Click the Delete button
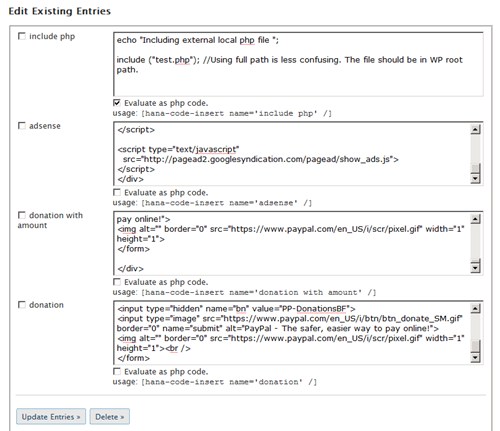 110,417
